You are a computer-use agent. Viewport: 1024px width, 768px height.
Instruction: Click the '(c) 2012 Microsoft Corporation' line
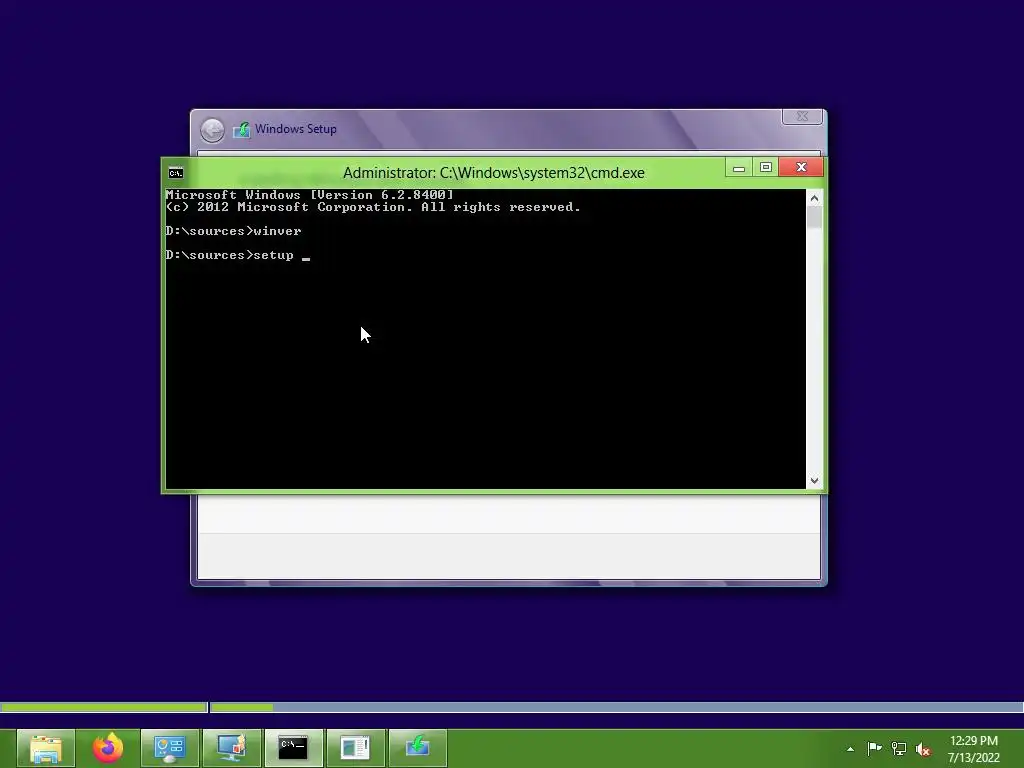[373, 207]
